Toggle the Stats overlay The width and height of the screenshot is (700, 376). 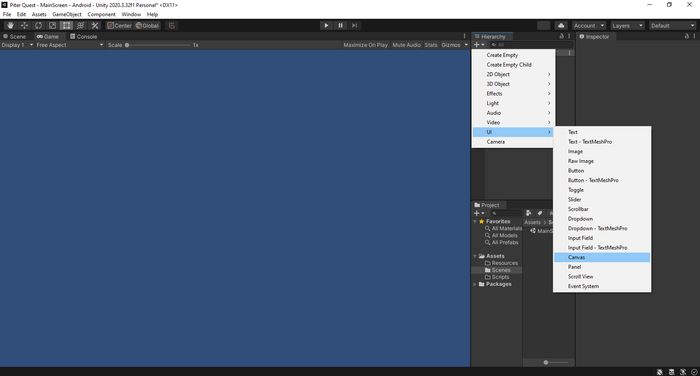click(x=431, y=45)
